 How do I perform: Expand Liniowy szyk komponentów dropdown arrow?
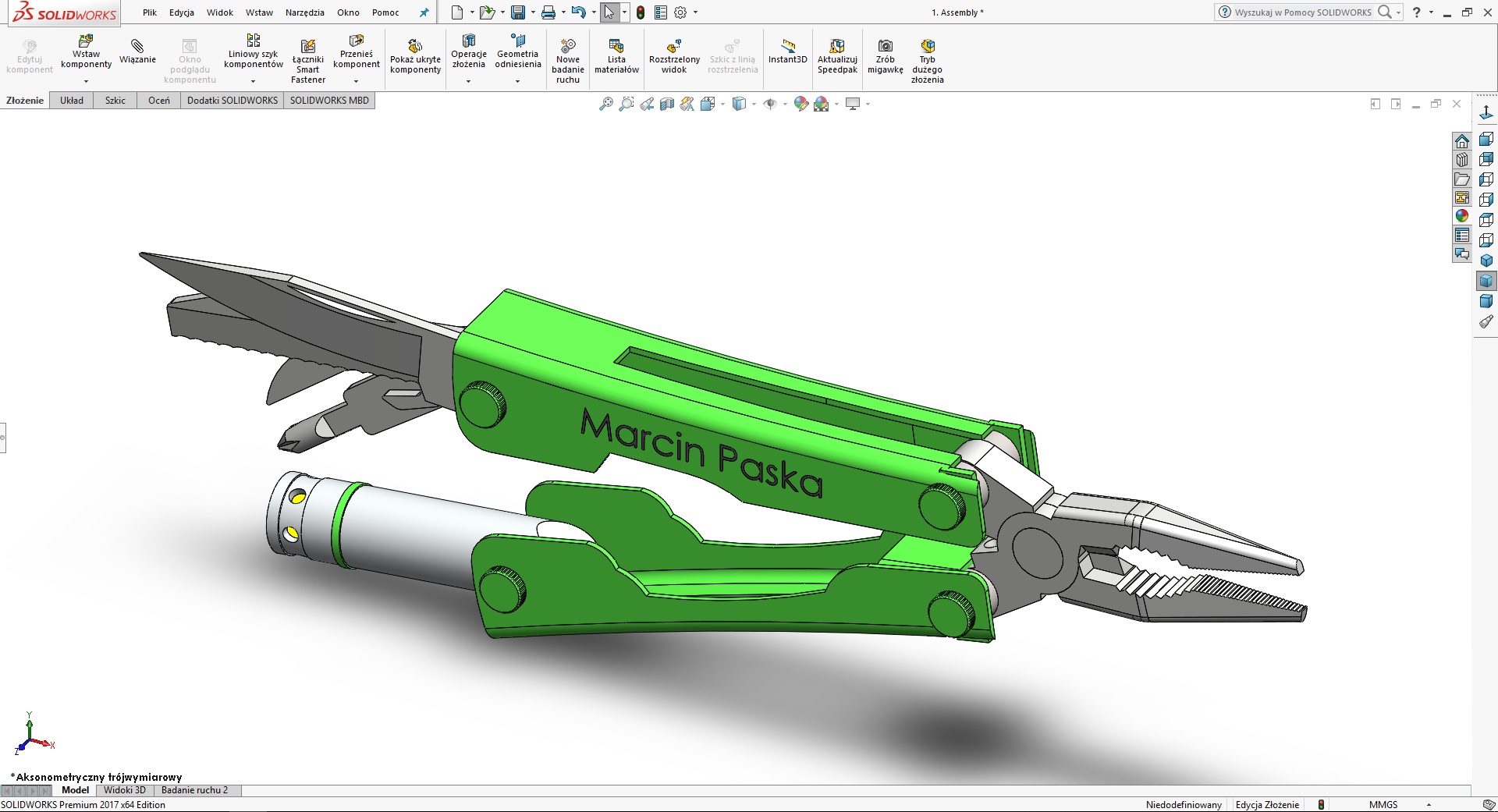coord(253,81)
